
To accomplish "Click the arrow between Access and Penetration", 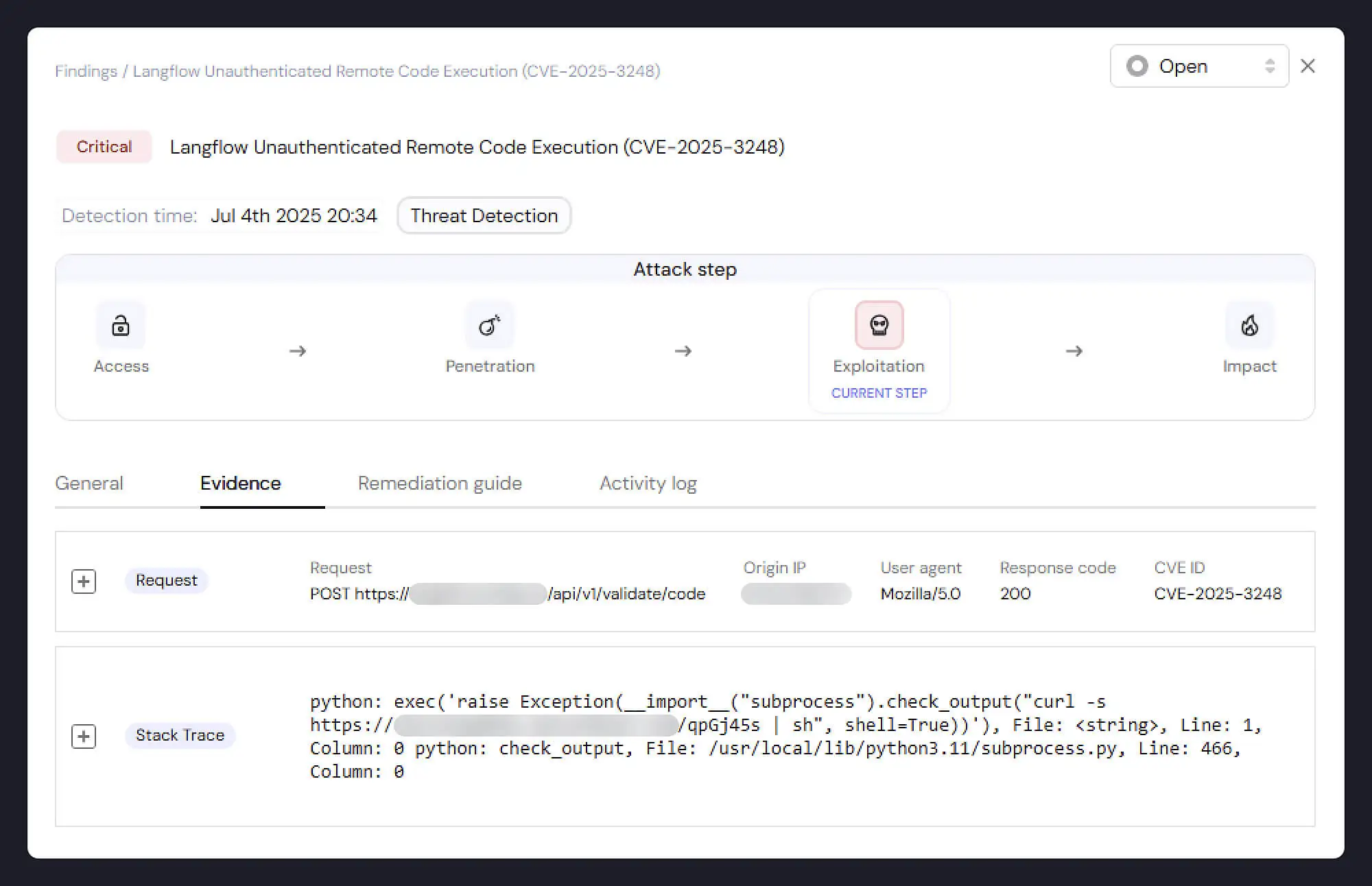I will pos(298,351).
